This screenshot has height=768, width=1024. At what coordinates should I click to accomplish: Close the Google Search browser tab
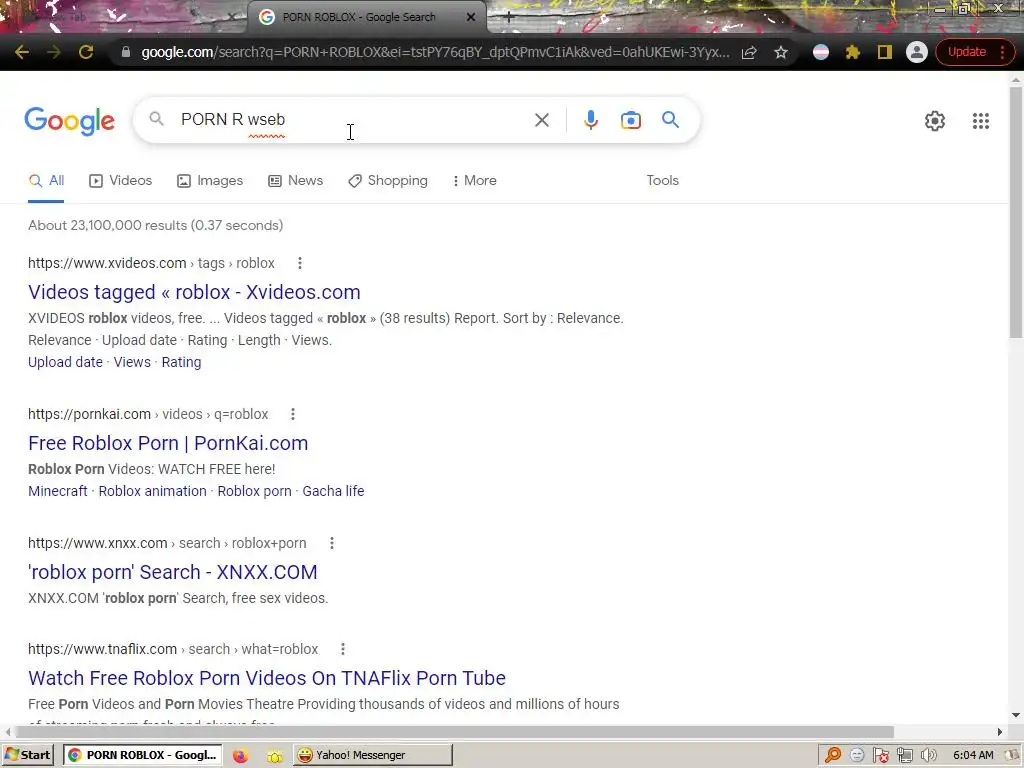pos(471,18)
